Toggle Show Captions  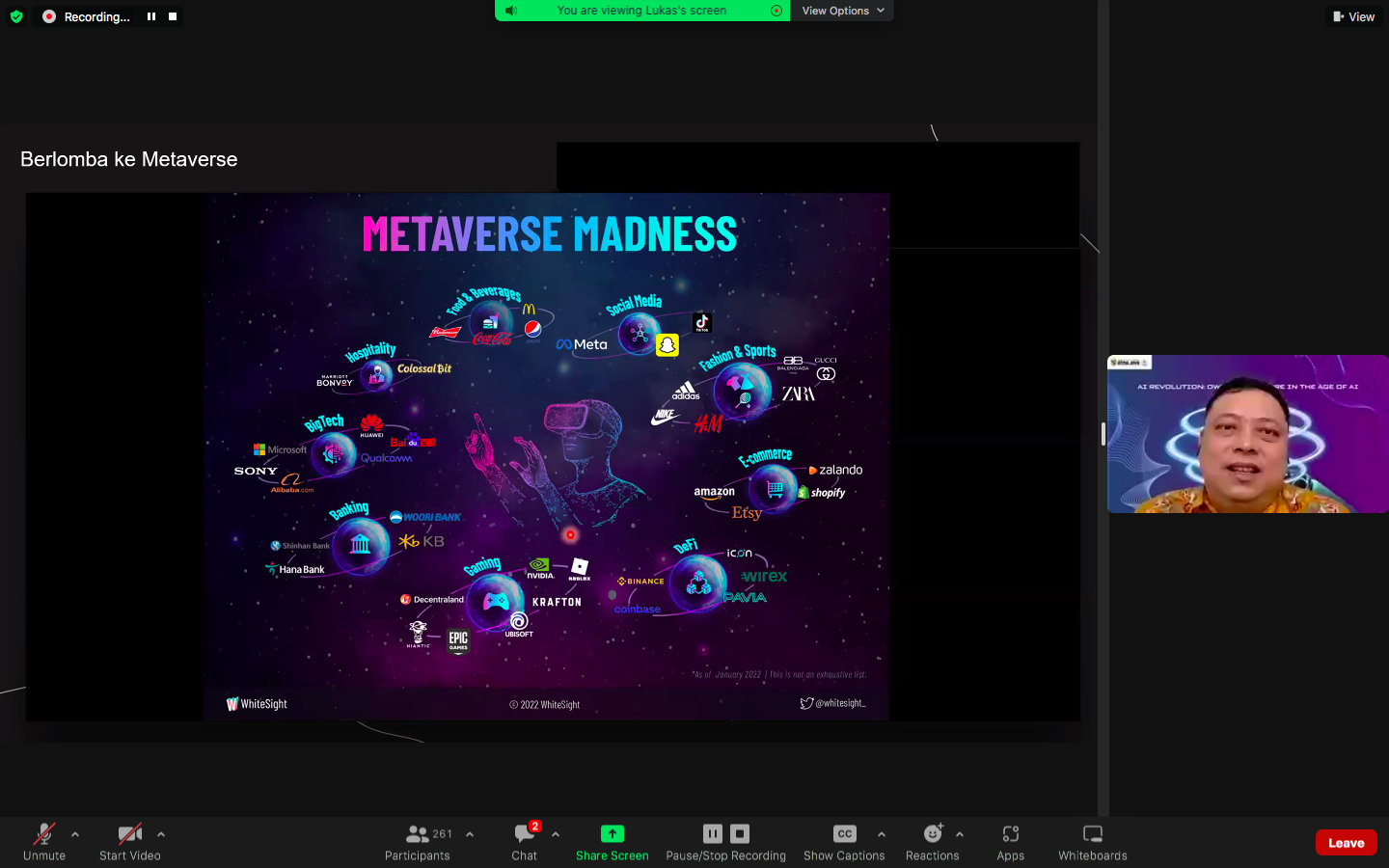[844, 841]
